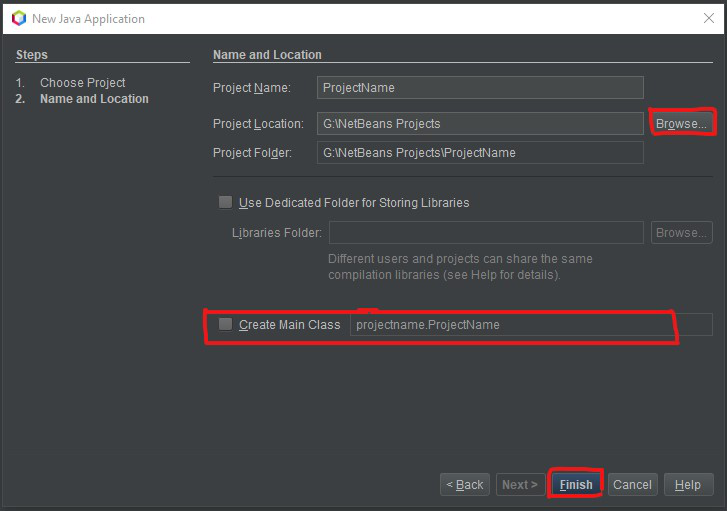Close the New Java Application dialog
Image resolution: width=727 pixels, height=511 pixels.
point(708,18)
